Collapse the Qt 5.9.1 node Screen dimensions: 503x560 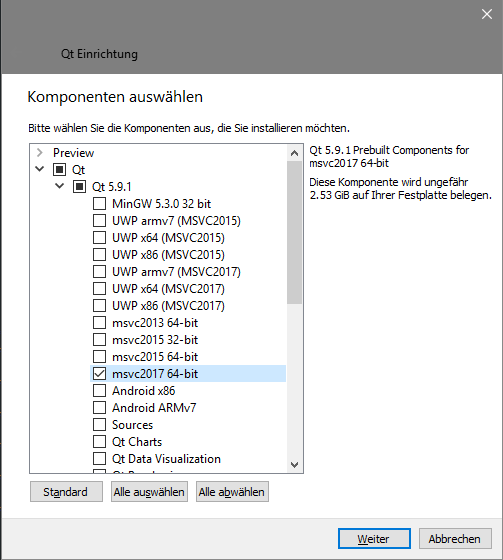60,186
